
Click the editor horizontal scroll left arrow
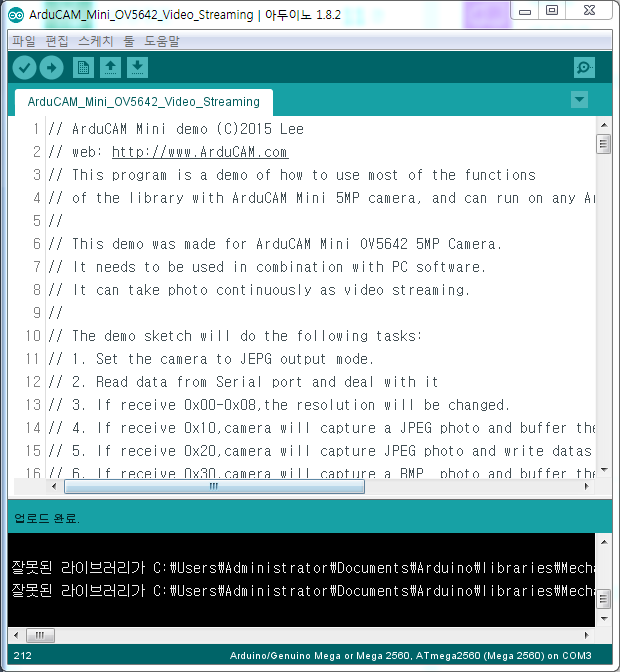click(x=54, y=486)
